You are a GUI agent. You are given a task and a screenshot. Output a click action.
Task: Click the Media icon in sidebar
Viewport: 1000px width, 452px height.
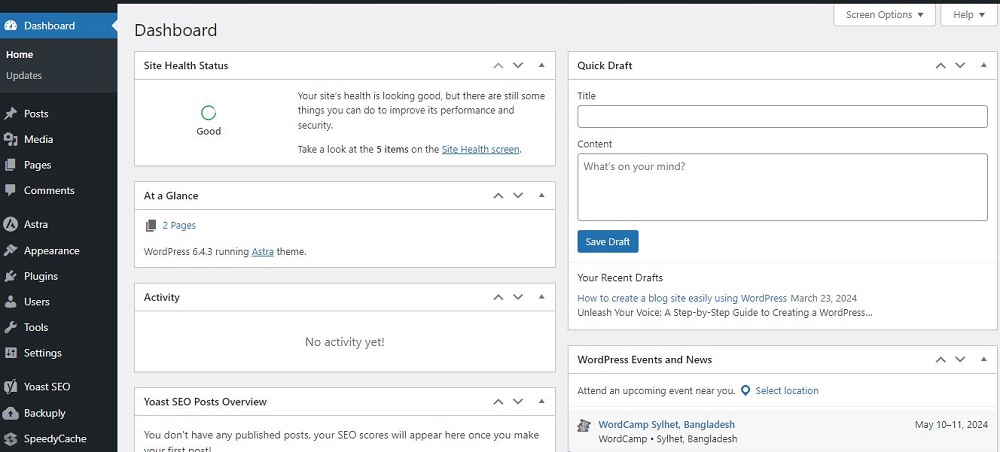(x=11, y=140)
